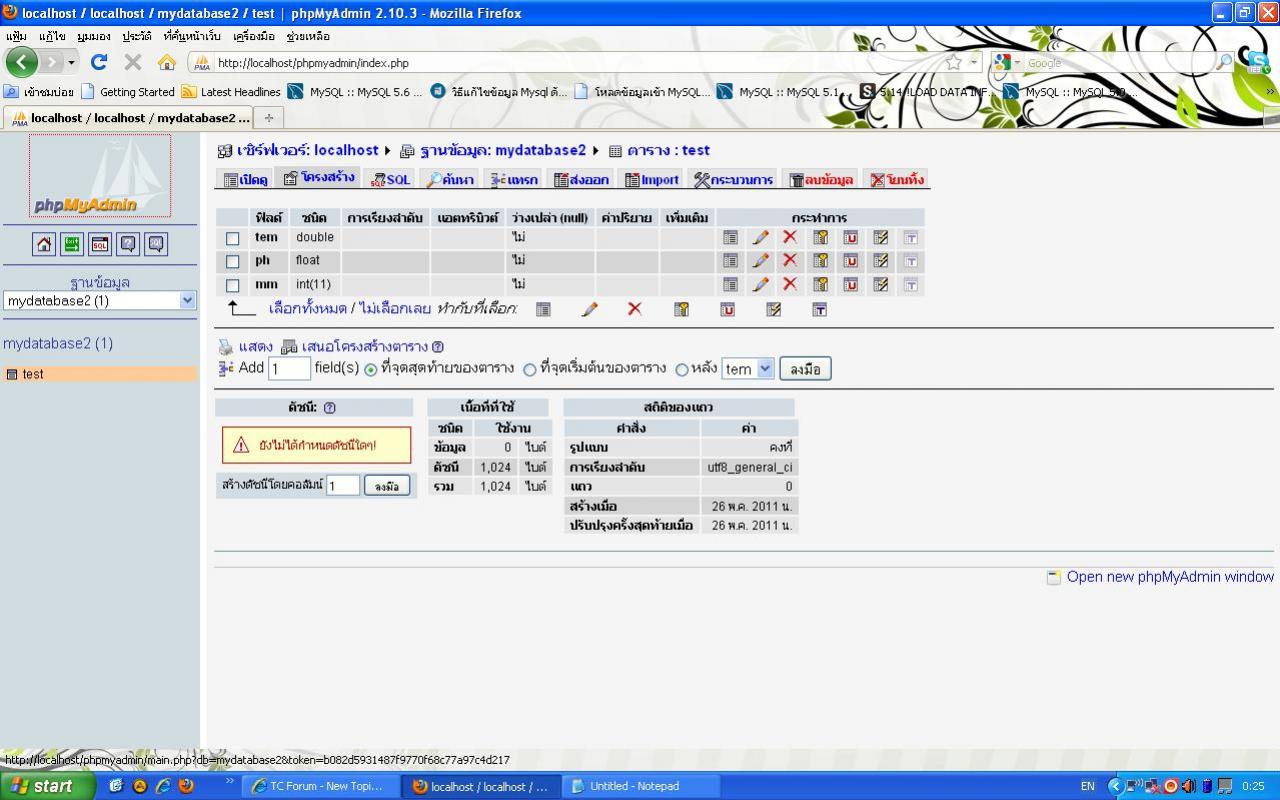
Task: Browse distinct values of the tem field
Action: 731,238
